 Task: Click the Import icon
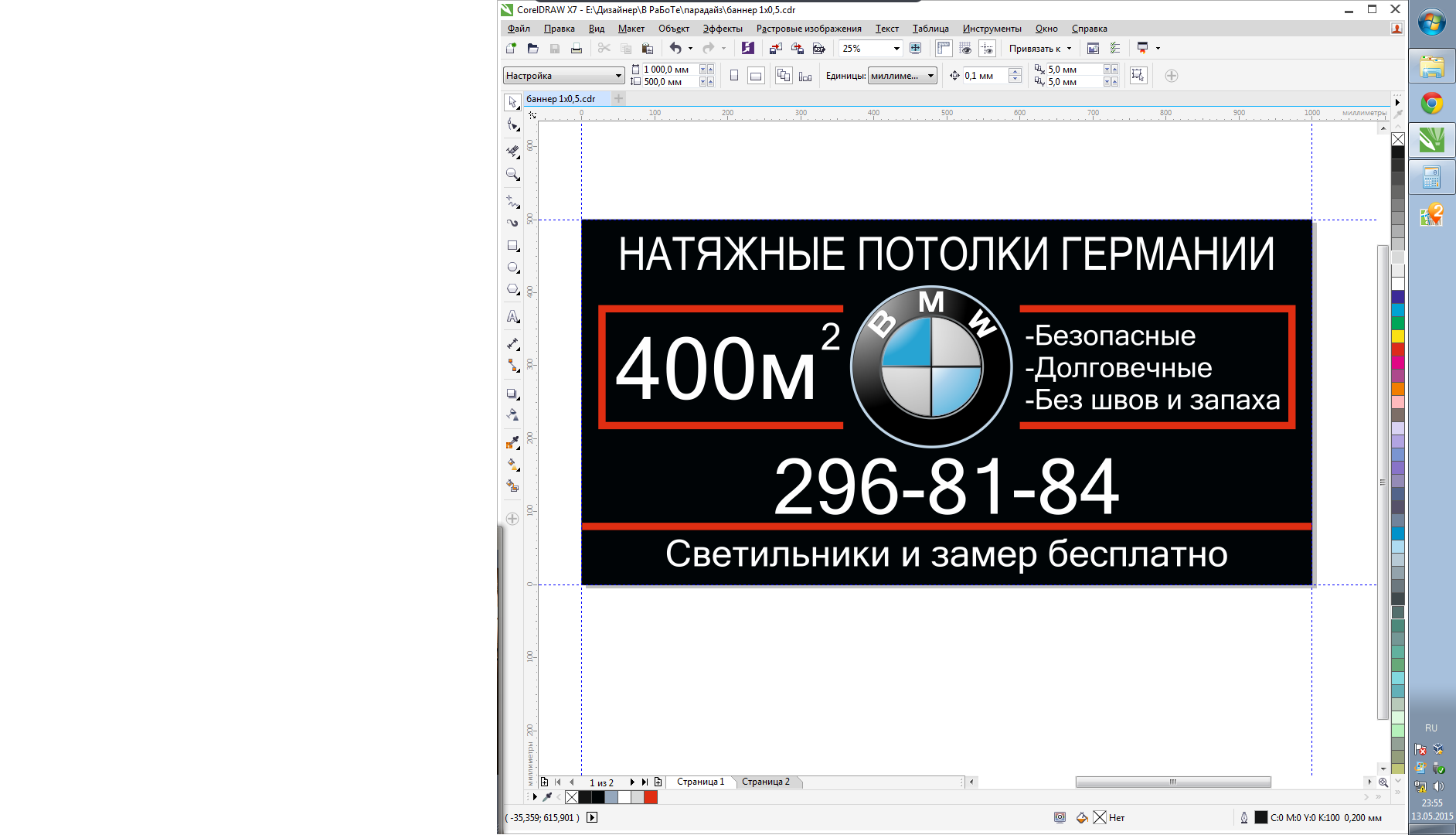coord(776,48)
